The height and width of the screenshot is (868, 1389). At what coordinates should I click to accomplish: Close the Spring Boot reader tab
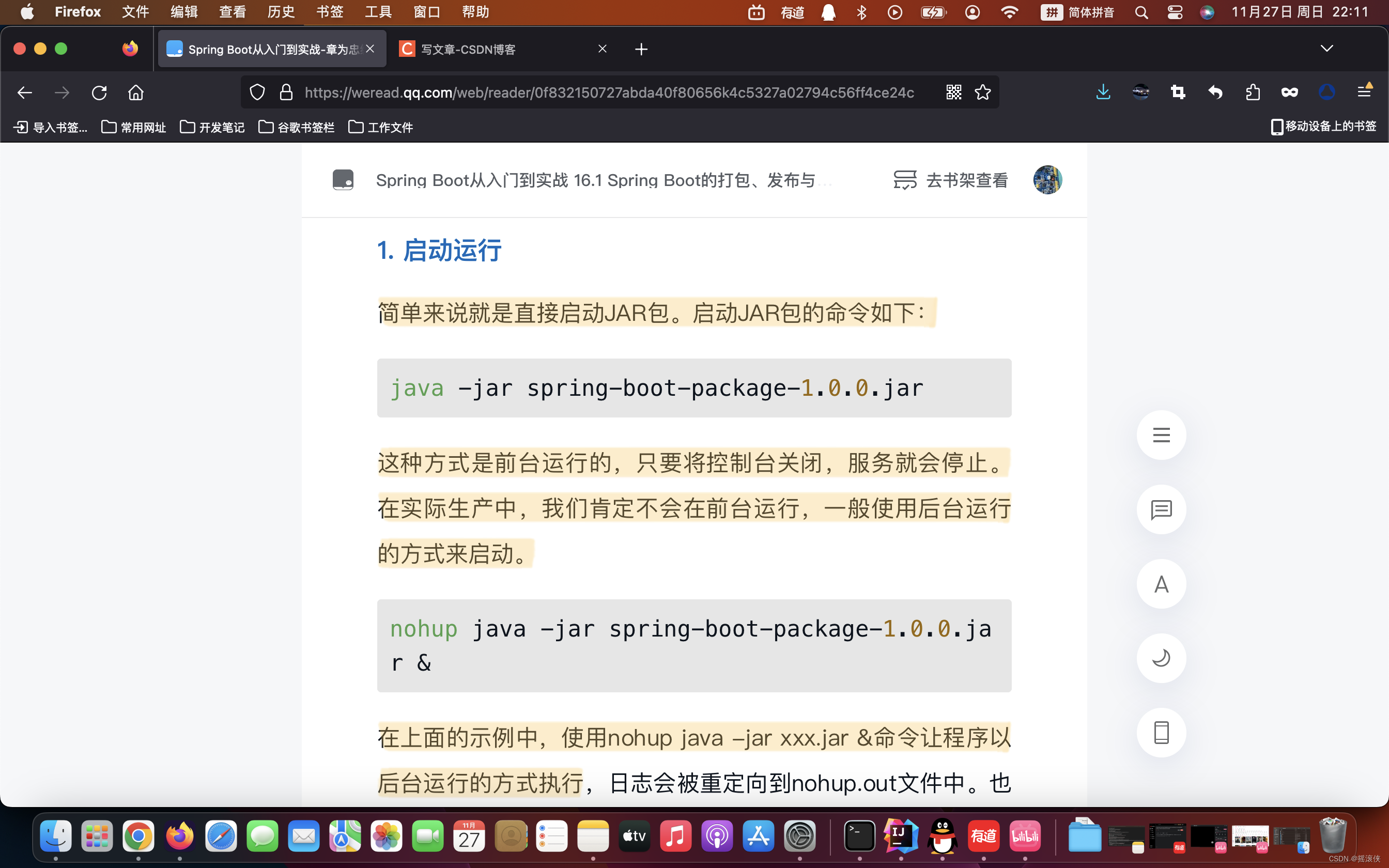370,49
